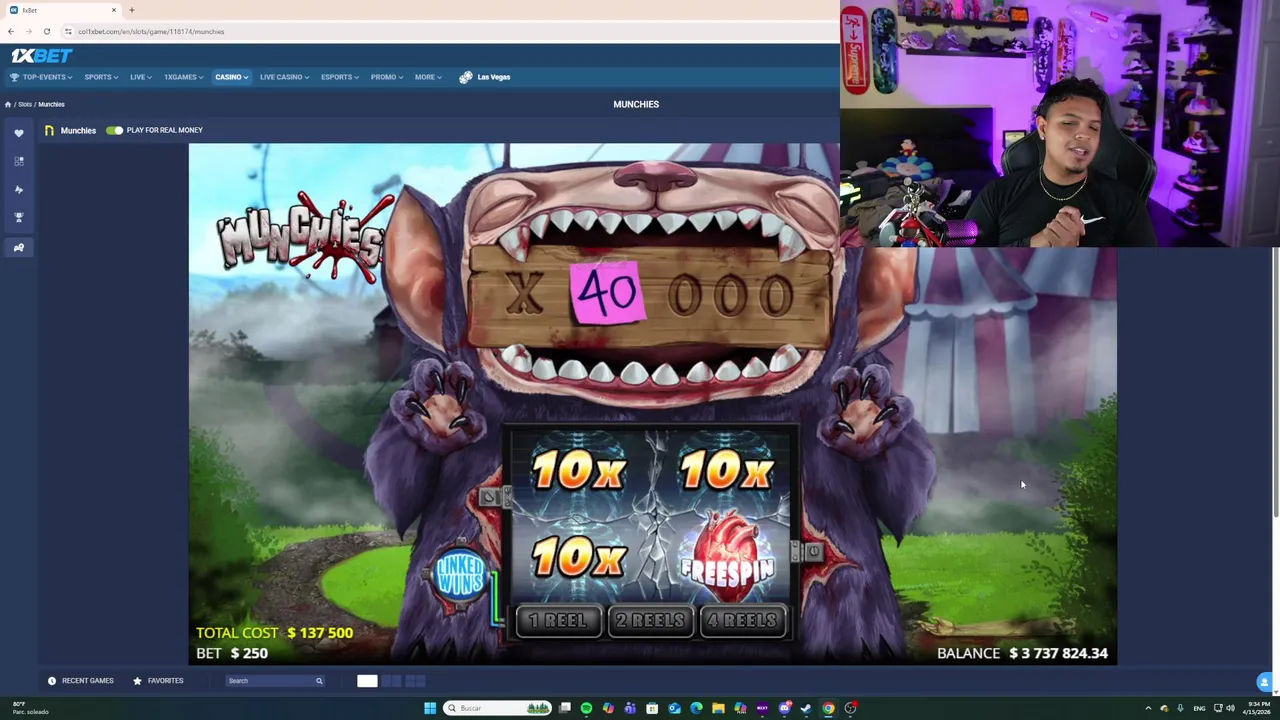This screenshot has height=720, width=1280.
Task: Click the Las Vegas dice icon
Action: pyautogui.click(x=465, y=77)
